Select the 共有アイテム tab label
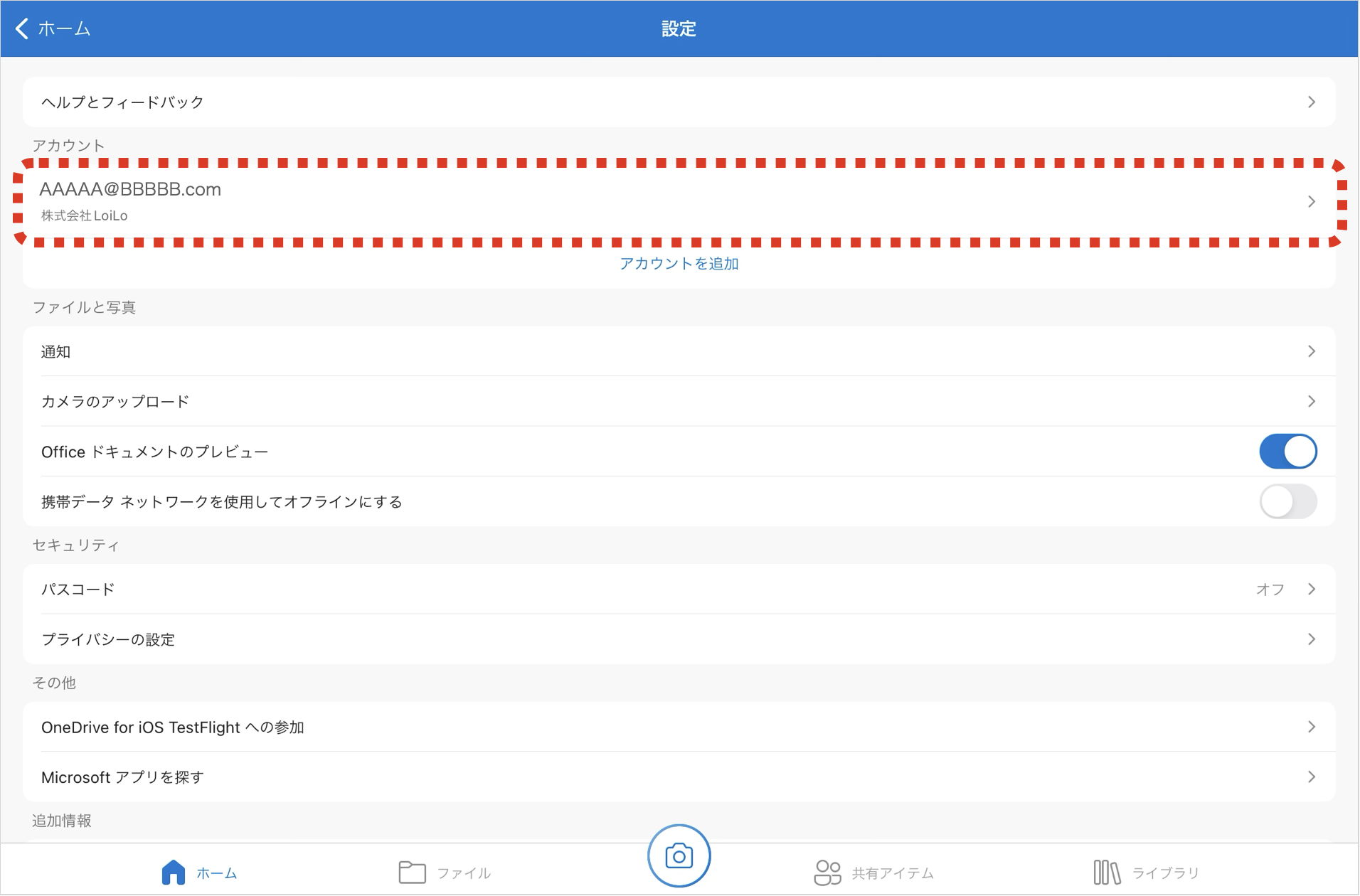The height and width of the screenshot is (896, 1360). coord(893,873)
